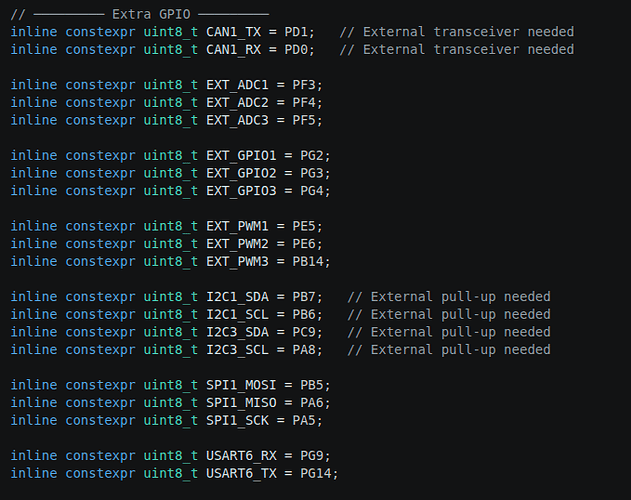This screenshot has width=631, height=500.
Task: Select the PA6 pin value
Action: point(312,403)
